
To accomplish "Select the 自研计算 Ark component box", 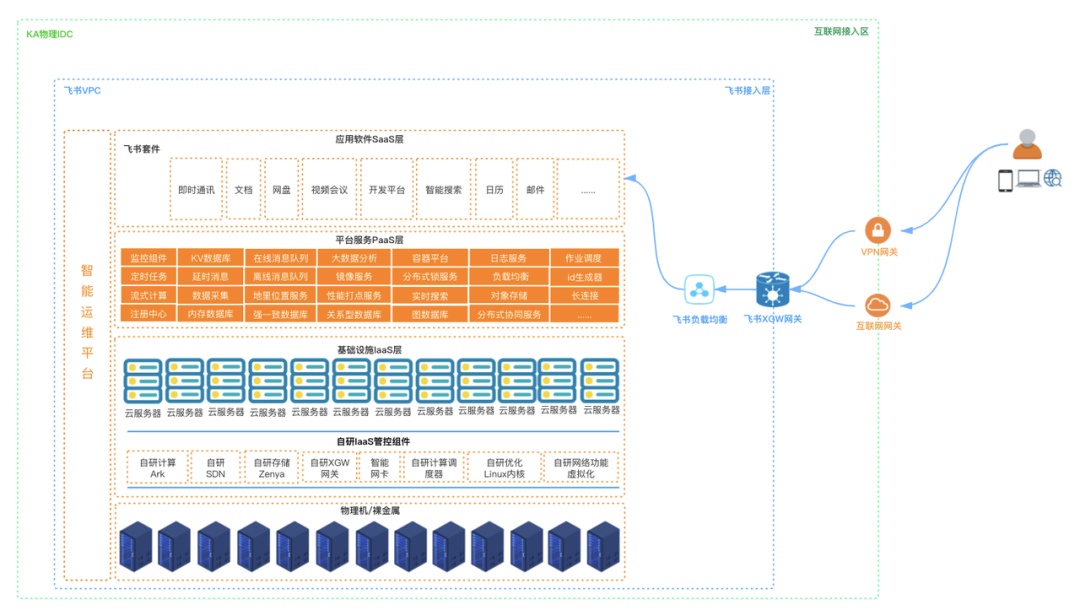I will coord(158,468).
